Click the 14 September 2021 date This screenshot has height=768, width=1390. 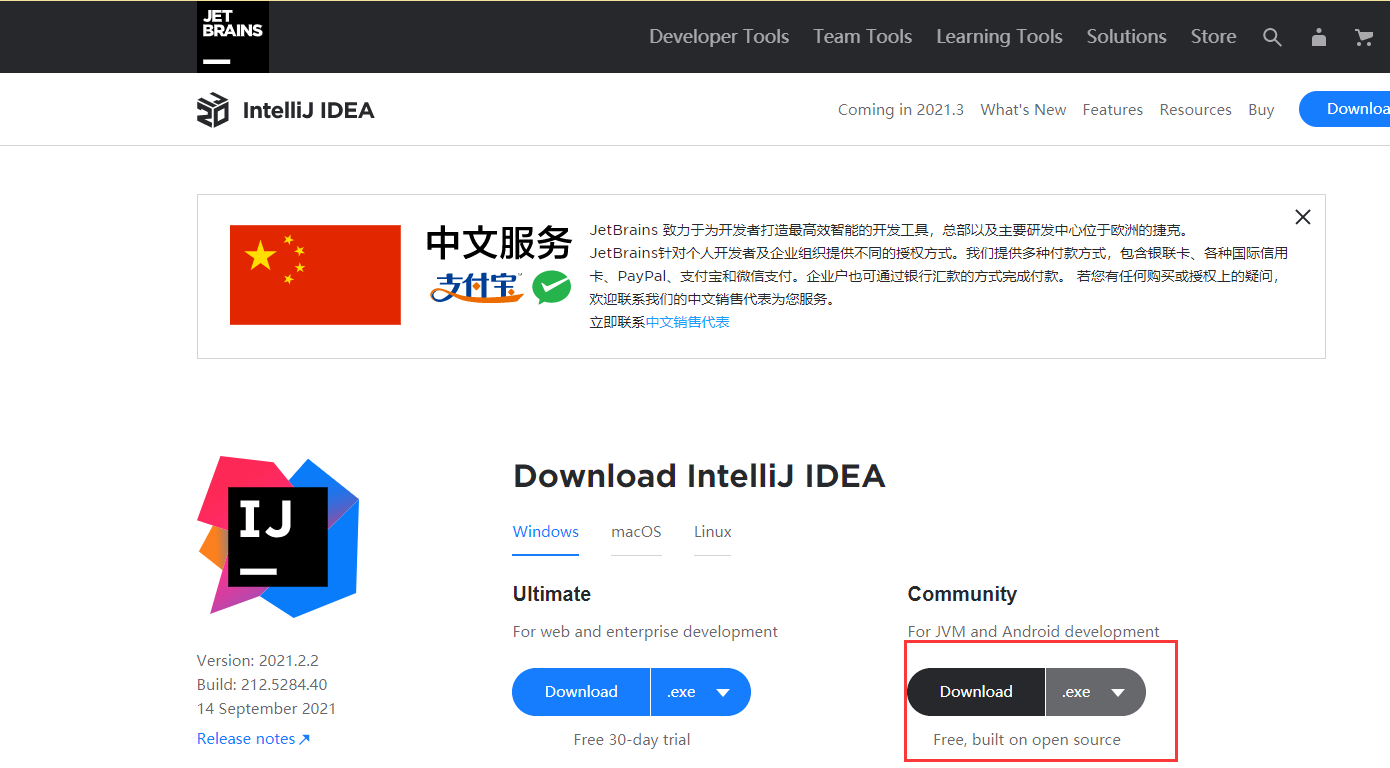coord(267,709)
